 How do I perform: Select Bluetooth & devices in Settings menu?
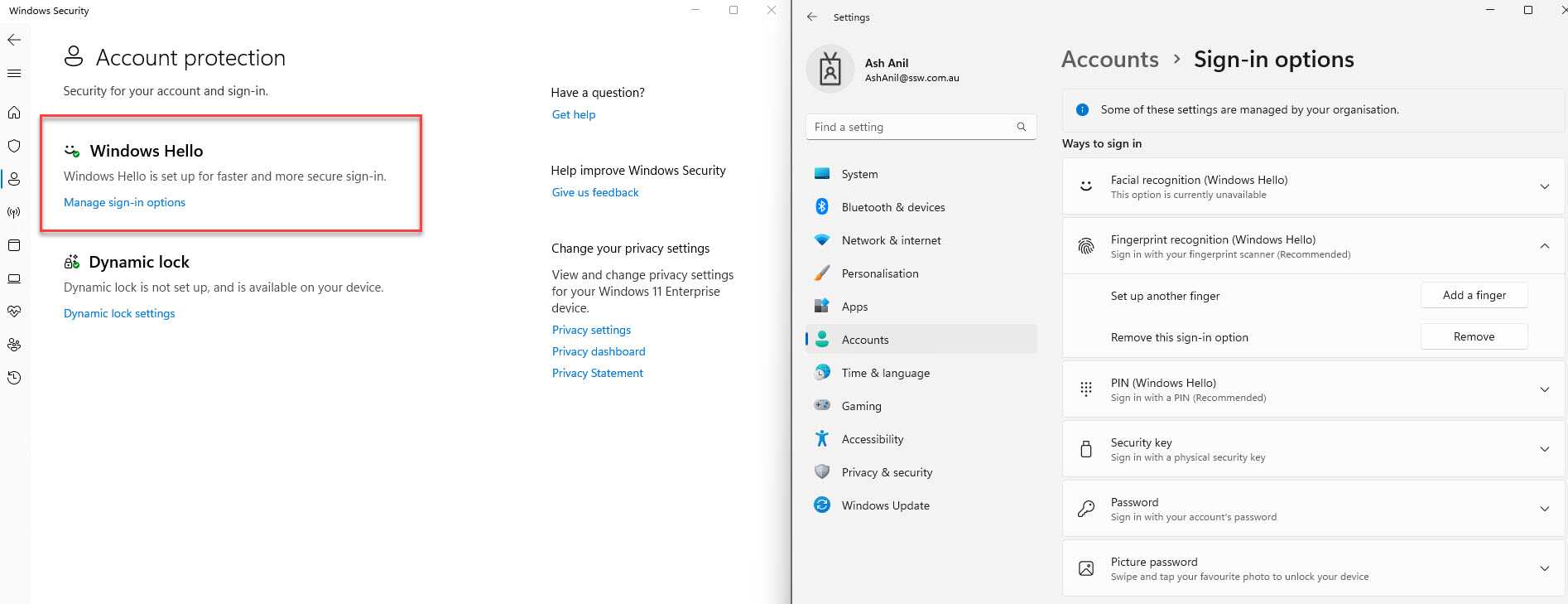point(892,207)
